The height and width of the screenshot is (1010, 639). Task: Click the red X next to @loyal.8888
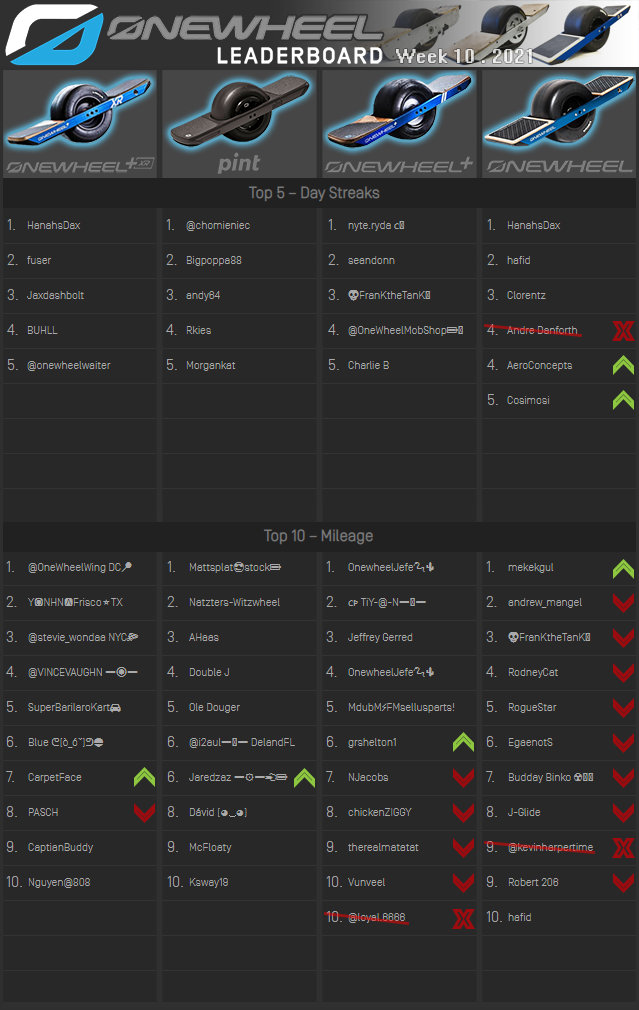(462, 918)
